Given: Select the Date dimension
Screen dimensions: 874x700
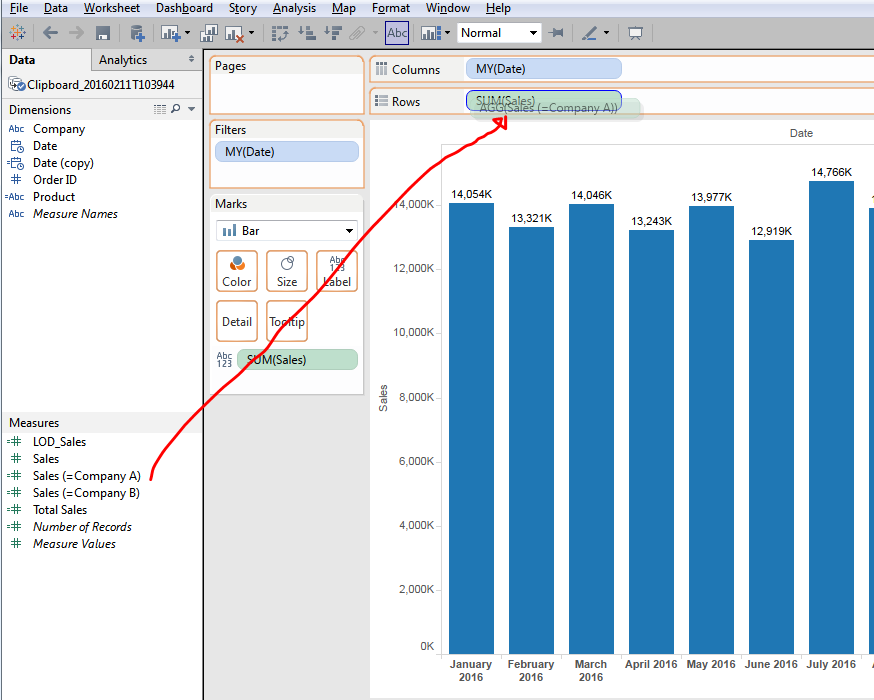Looking at the screenshot, I should coord(45,146).
